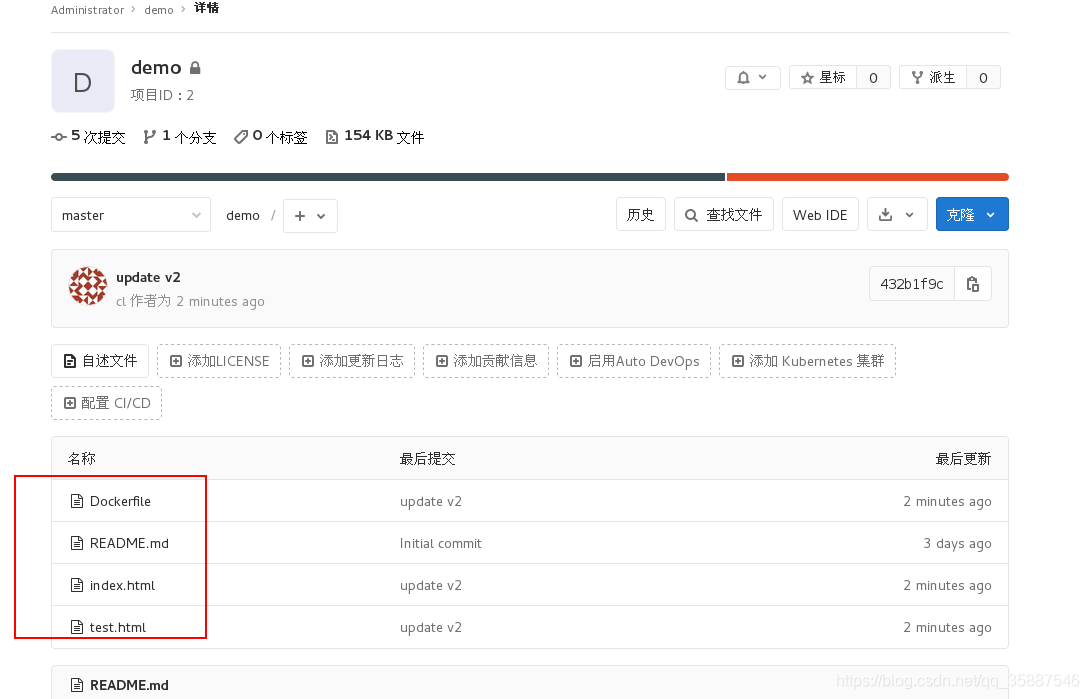Open the star count 0 link
The image size is (1089, 699).
coord(874,78)
